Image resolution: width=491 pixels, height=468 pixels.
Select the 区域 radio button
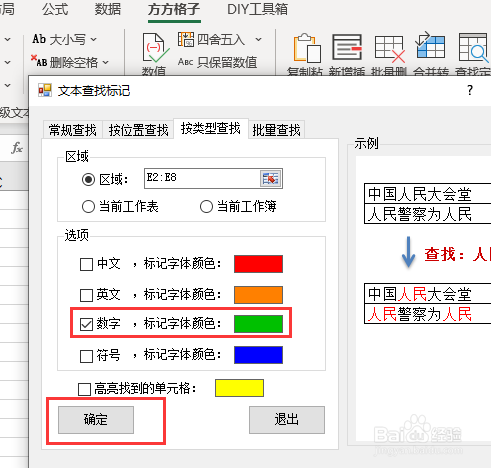pos(88,180)
